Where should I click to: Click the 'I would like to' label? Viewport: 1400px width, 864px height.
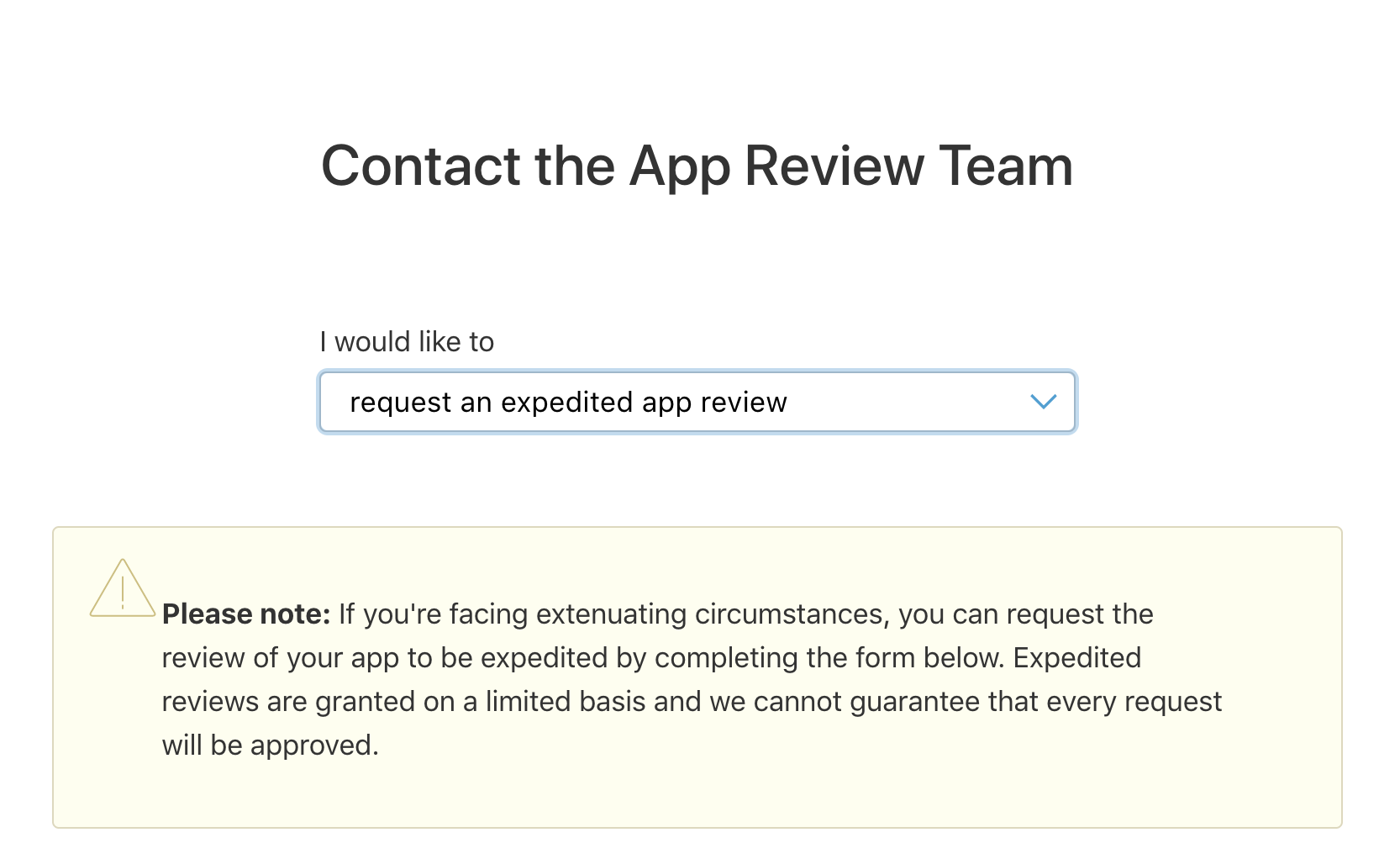pyautogui.click(x=407, y=342)
